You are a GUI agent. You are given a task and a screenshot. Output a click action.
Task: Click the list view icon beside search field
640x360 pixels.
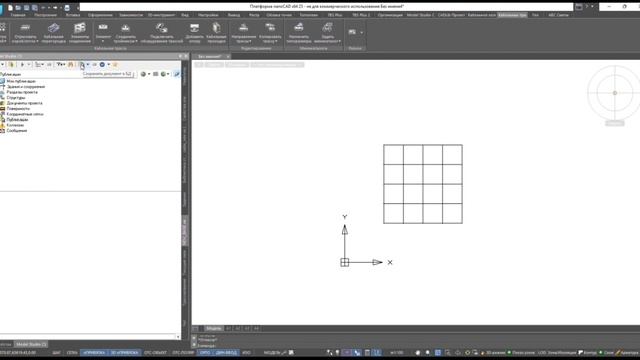click(156, 74)
